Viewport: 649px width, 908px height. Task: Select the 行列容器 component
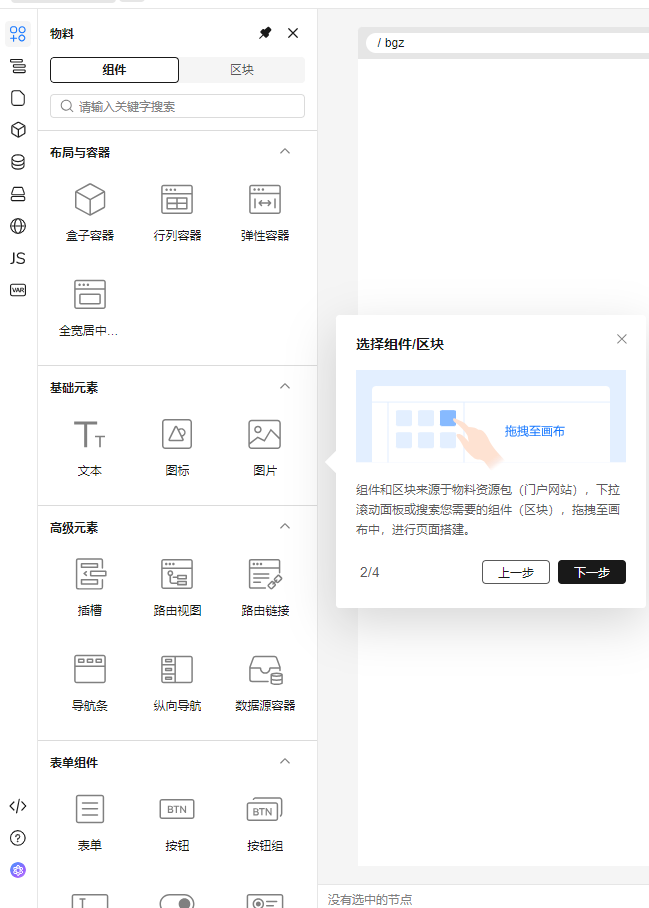[x=177, y=213]
